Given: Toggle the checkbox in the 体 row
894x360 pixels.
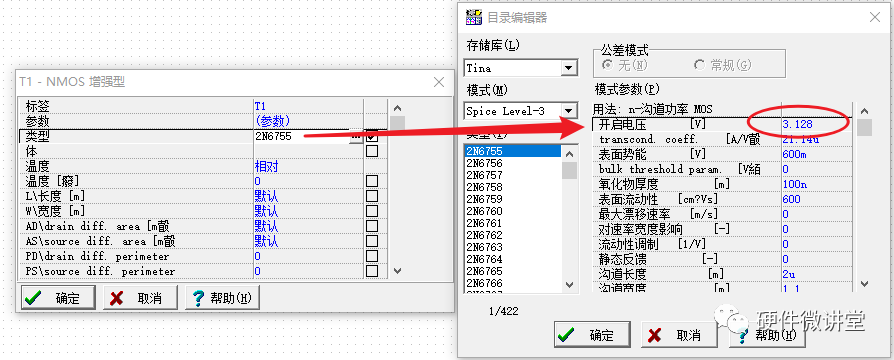Looking at the screenshot, I should pyautogui.click(x=372, y=151).
